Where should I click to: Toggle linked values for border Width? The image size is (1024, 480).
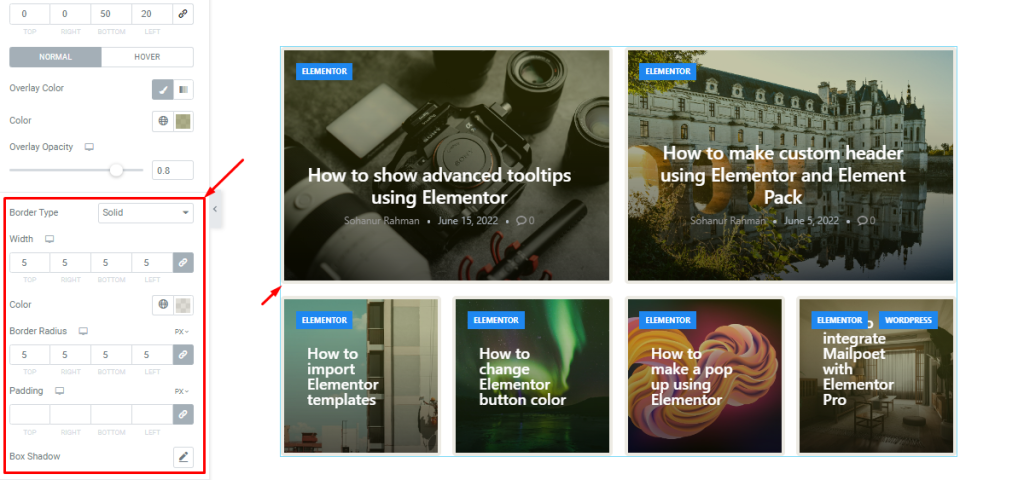[184, 263]
